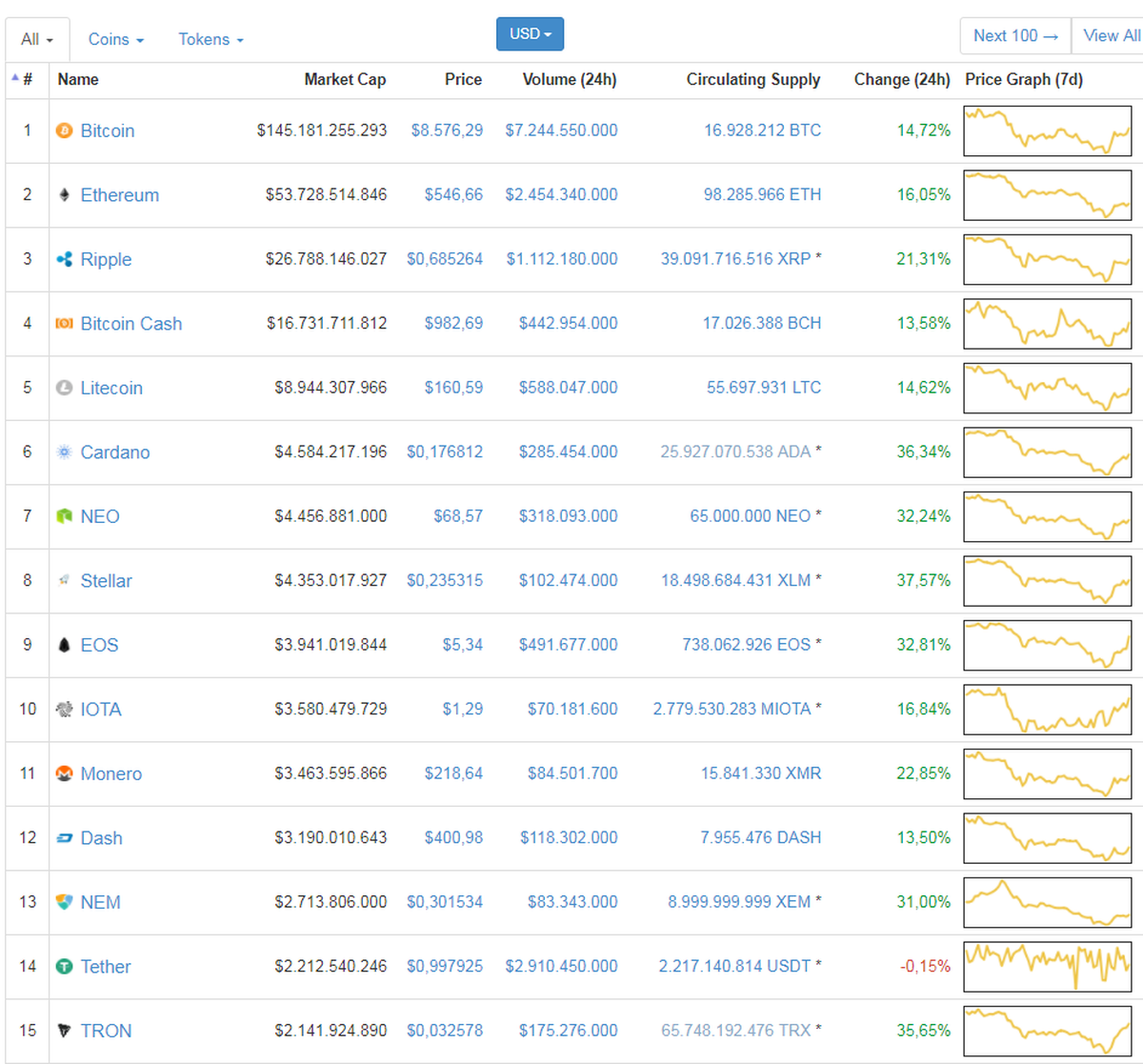Click the Ripple logo icon

click(x=64, y=259)
